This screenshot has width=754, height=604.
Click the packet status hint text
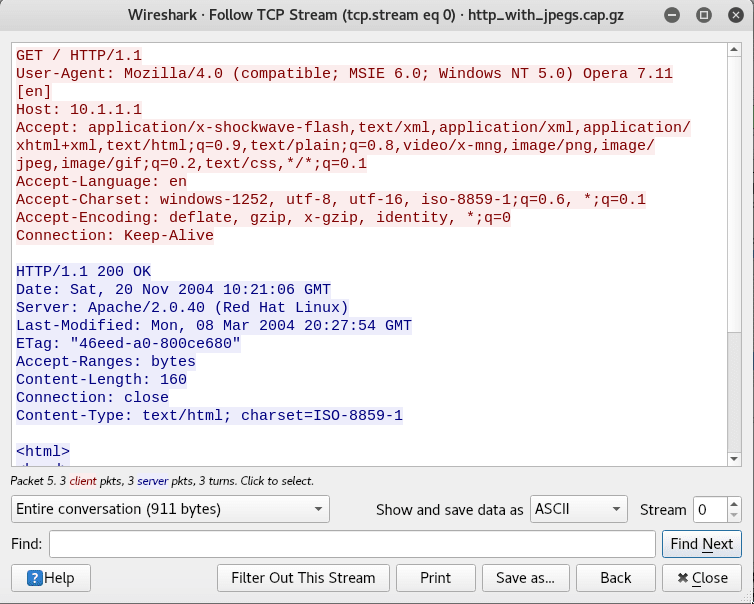(162, 481)
